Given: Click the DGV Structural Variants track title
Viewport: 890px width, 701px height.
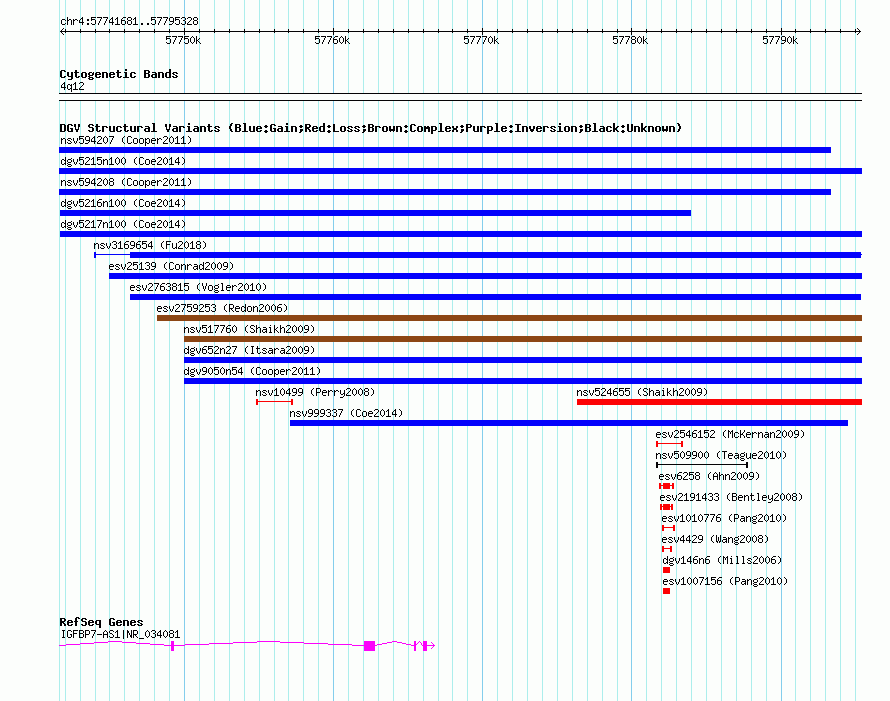Looking at the screenshot, I should click(371, 128).
